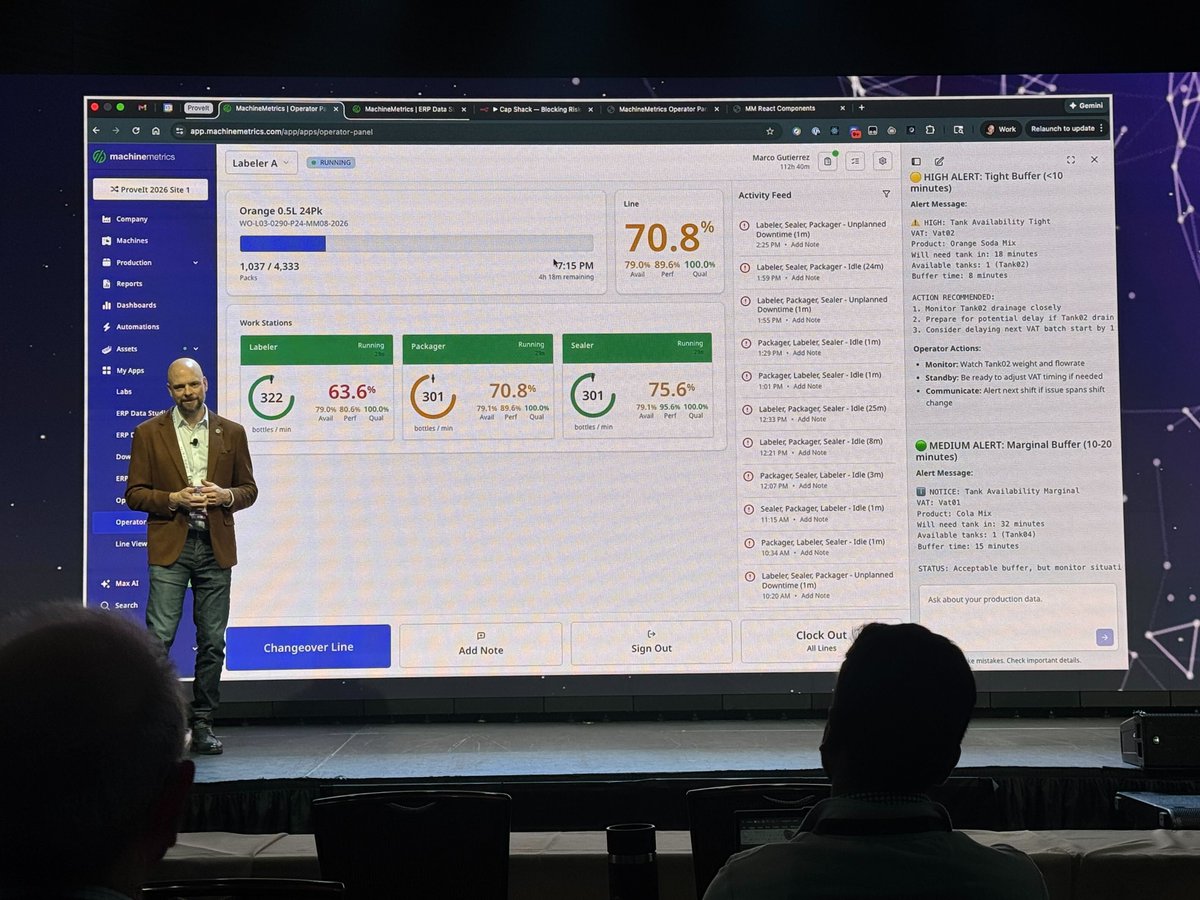Open a new browser tab with plus
Viewport: 1200px width, 900px height.
[x=861, y=108]
